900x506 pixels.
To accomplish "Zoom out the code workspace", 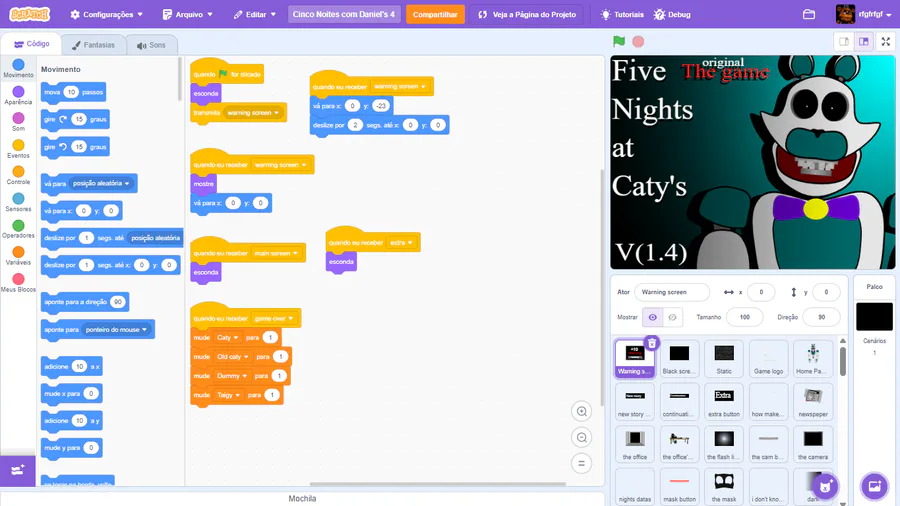I will click(581, 438).
